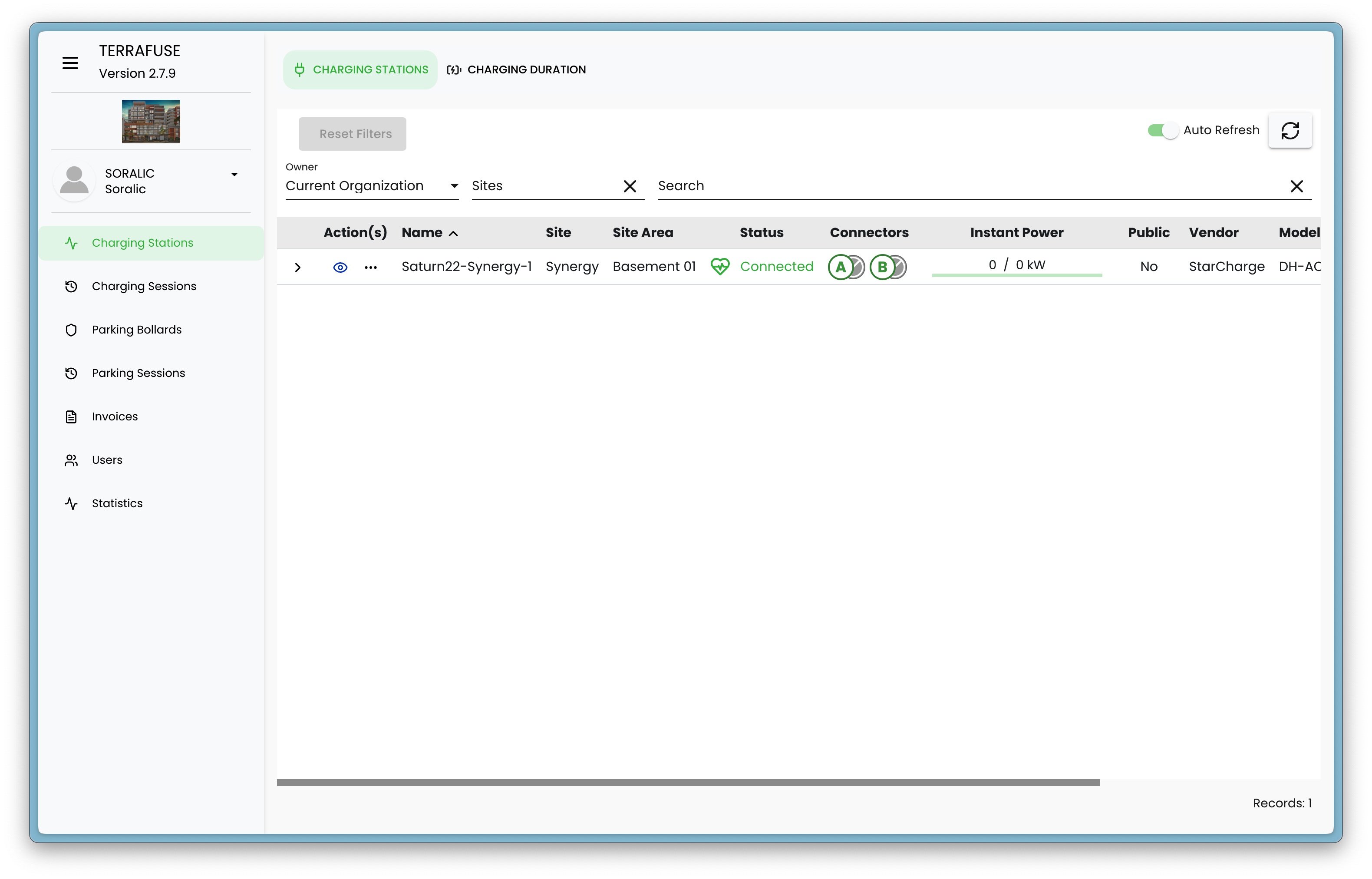Click the Reset Filters button
The image size is (1372, 879).
[x=352, y=134]
